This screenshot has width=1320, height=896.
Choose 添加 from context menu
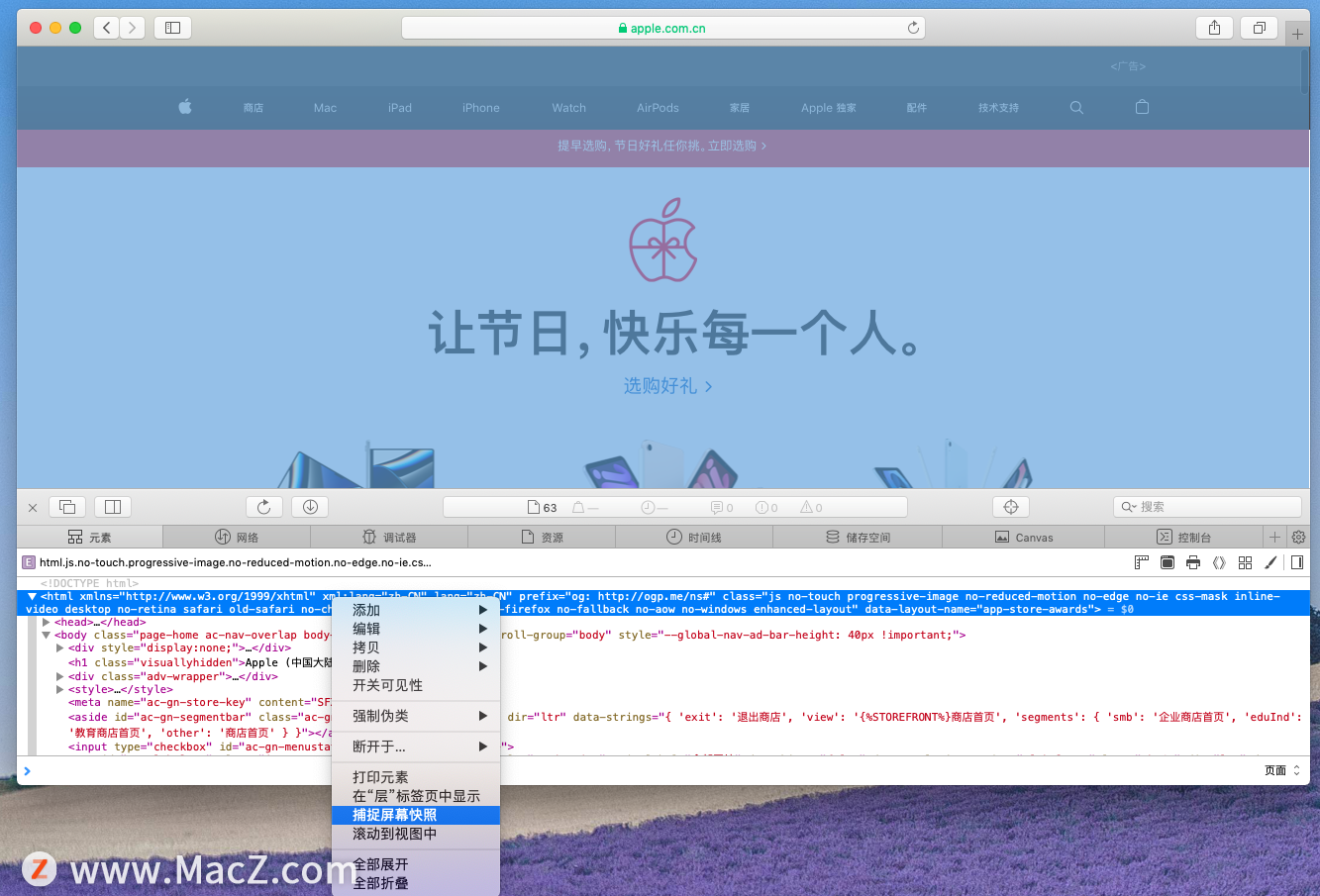[416, 610]
